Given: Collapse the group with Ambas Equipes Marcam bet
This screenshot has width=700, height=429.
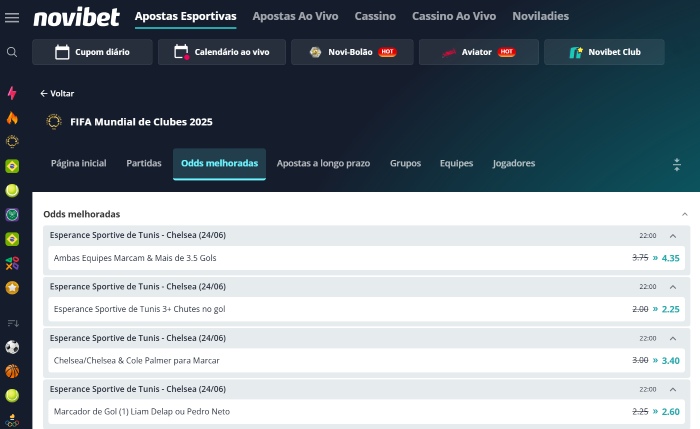Looking at the screenshot, I should point(673,236).
